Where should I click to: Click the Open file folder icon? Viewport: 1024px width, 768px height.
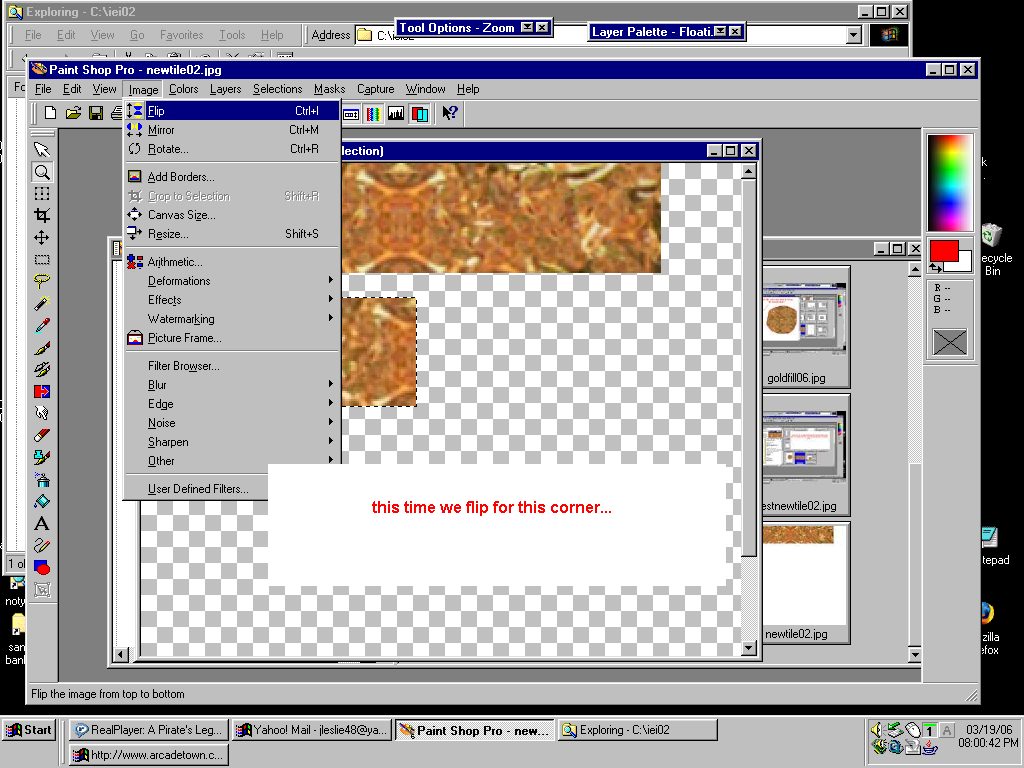(73, 113)
